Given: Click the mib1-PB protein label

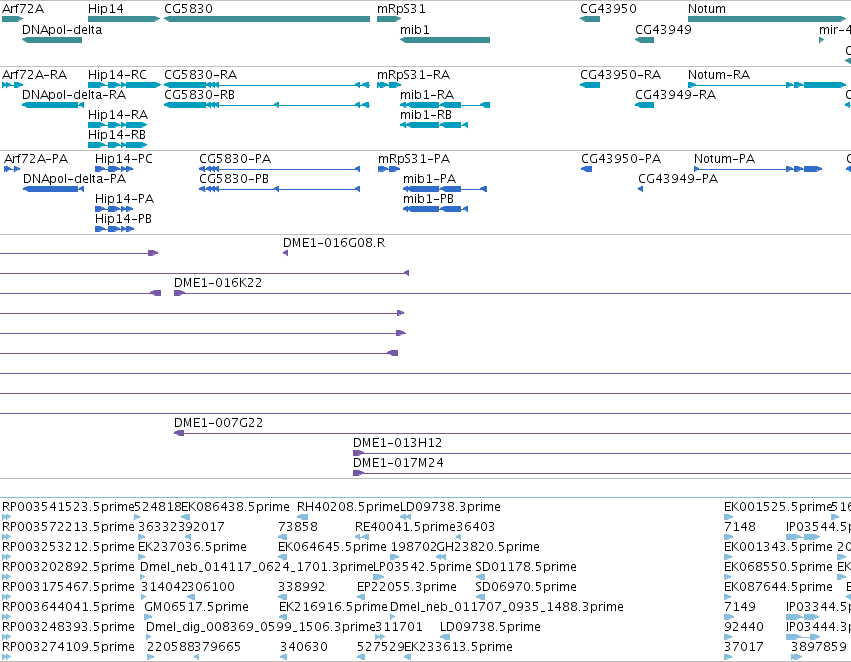Looking at the screenshot, I should pyautogui.click(x=428, y=199).
